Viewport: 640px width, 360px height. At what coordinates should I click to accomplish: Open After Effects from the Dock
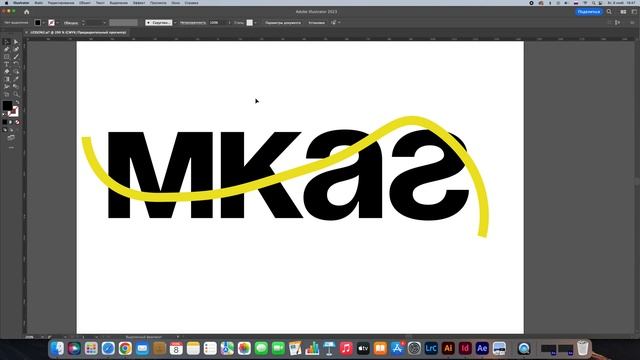[x=482, y=348]
